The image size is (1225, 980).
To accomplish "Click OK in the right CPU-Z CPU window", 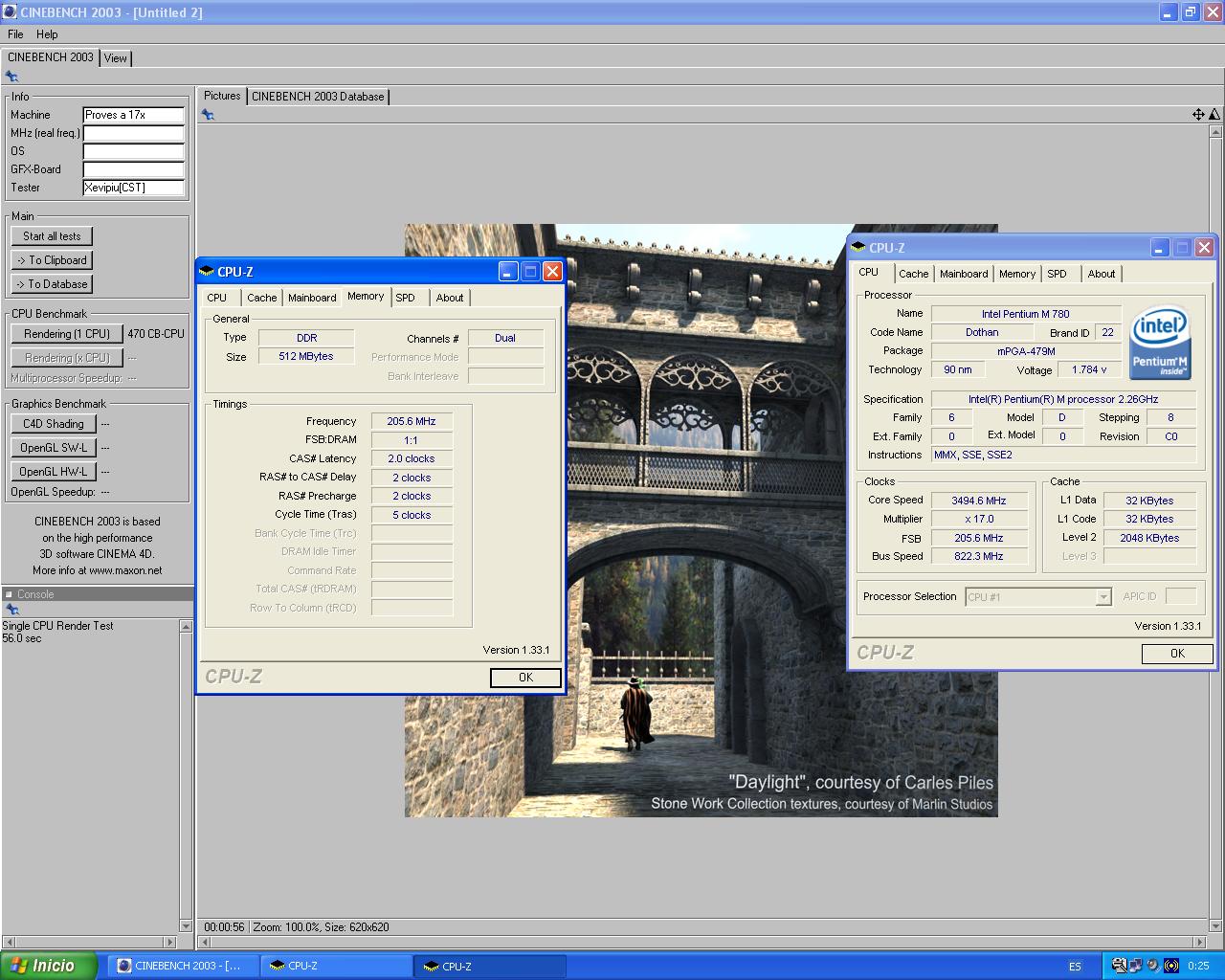I will [x=1177, y=654].
